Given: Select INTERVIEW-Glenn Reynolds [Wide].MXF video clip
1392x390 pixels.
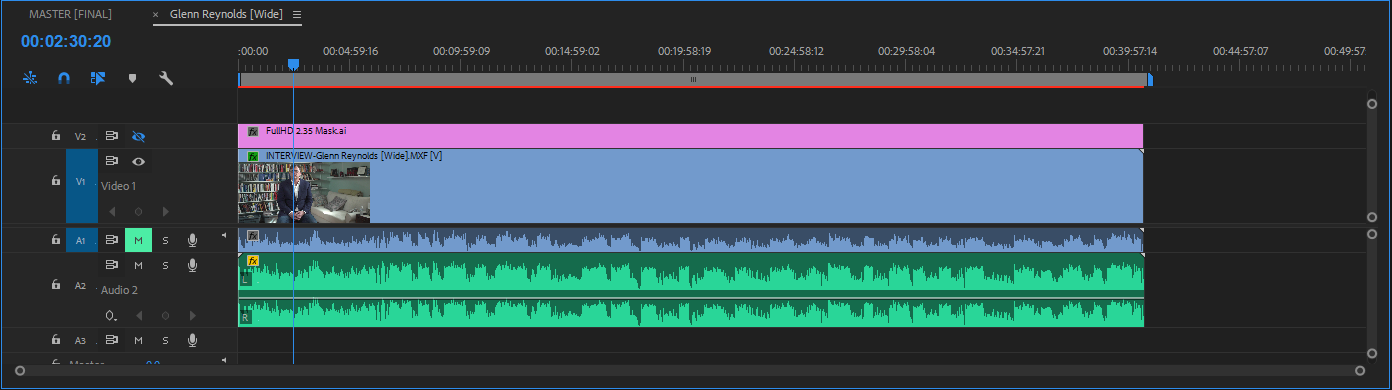Looking at the screenshot, I should click(690, 186).
